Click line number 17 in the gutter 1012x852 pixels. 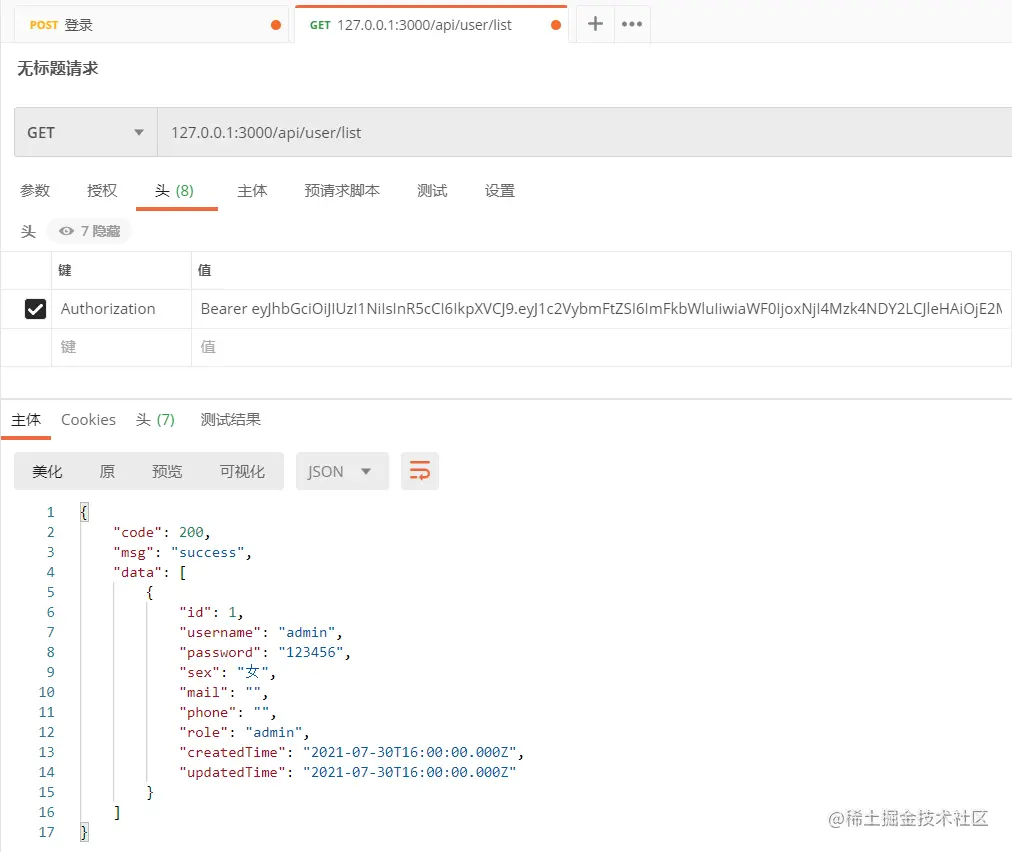46,833
